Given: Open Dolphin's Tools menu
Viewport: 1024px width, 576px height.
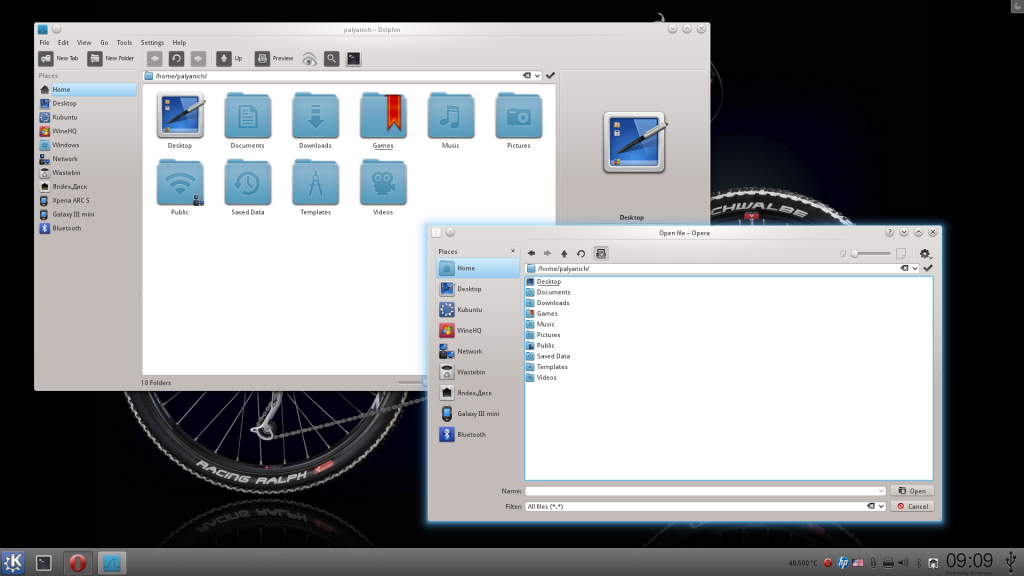Looking at the screenshot, I should tap(124, 42).
